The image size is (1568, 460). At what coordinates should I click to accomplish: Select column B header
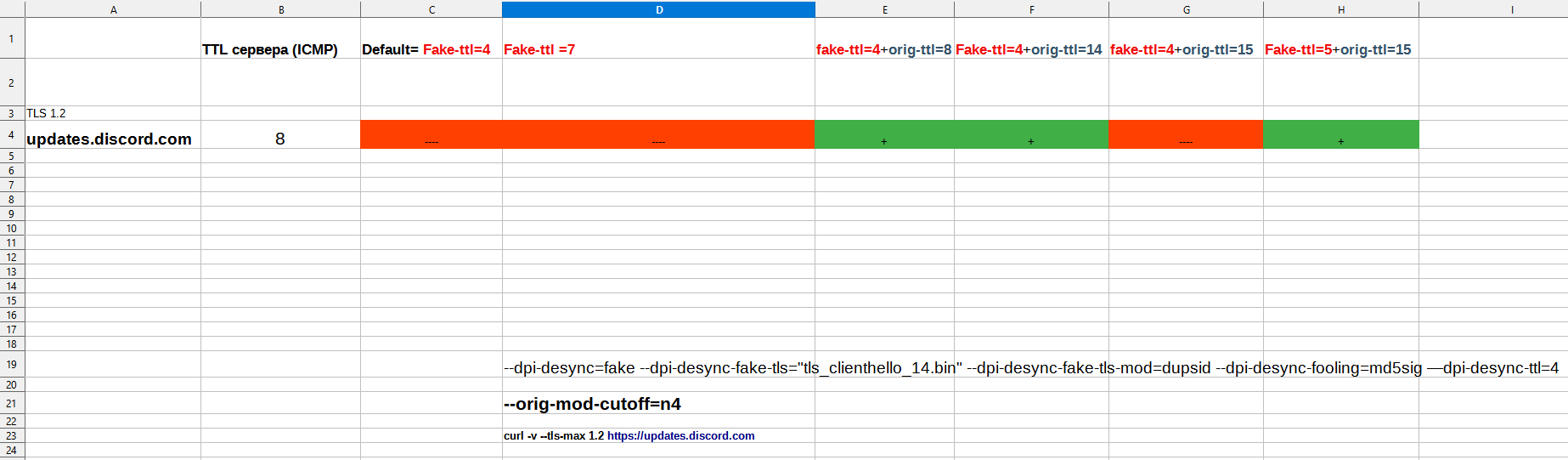click(x=281, y=9)
